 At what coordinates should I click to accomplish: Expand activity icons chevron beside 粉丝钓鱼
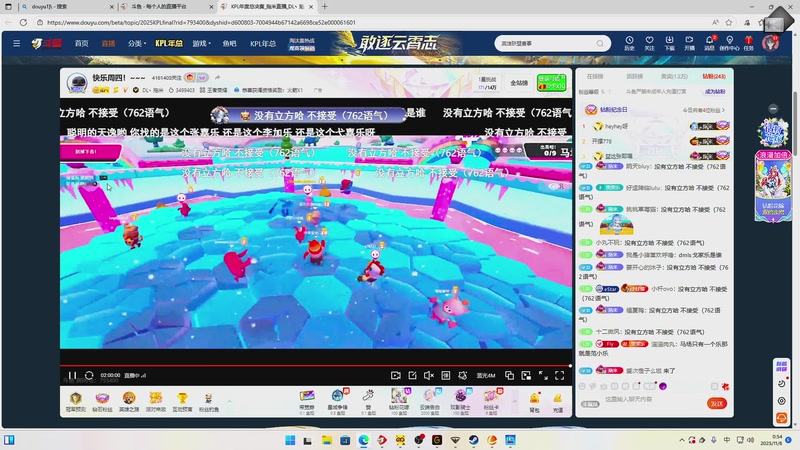pyautogui.click(x=229, y=402)
